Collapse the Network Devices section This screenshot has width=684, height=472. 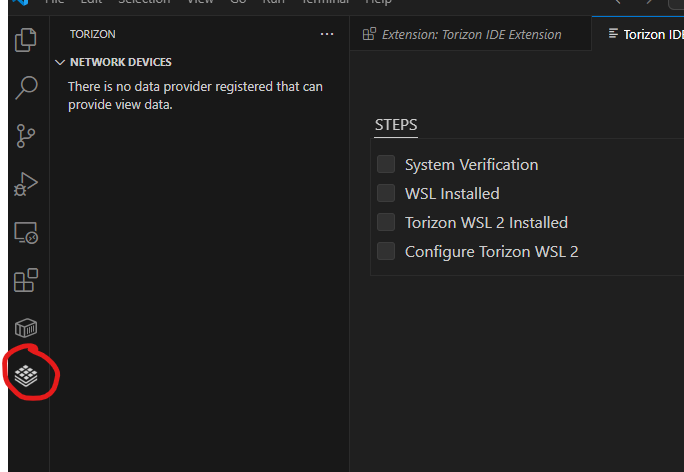click(x=60, y=62)
